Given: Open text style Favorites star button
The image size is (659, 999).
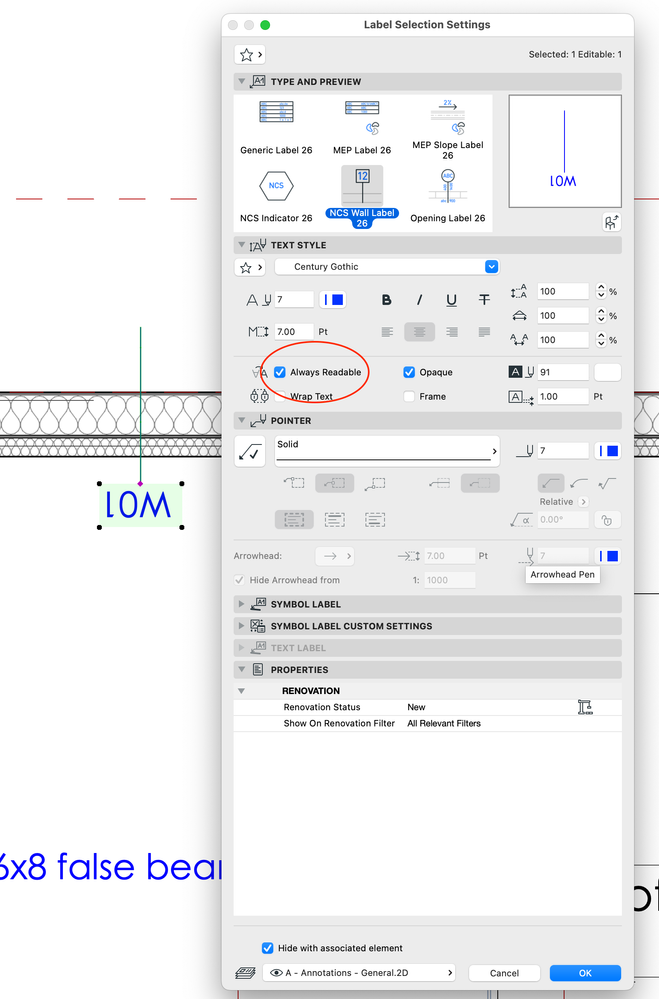Looking at the screenshot, I should 250,267.
